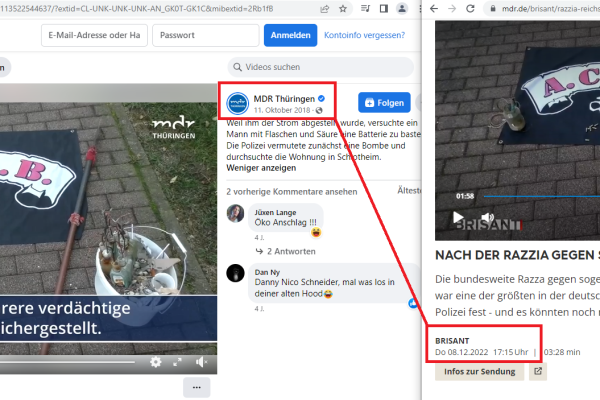Click the padlock icon beside mdr.de URL
The image size is (600, 400).
coord(493,8)
